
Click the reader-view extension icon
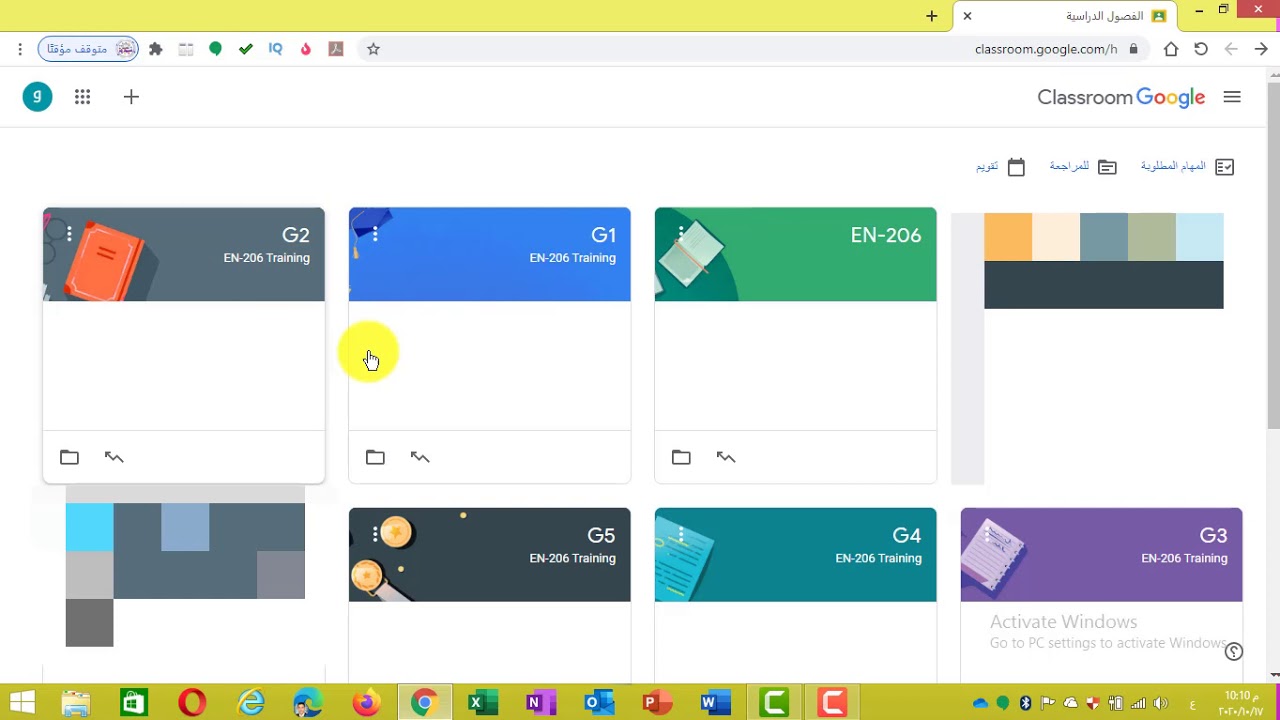point(186,49)
